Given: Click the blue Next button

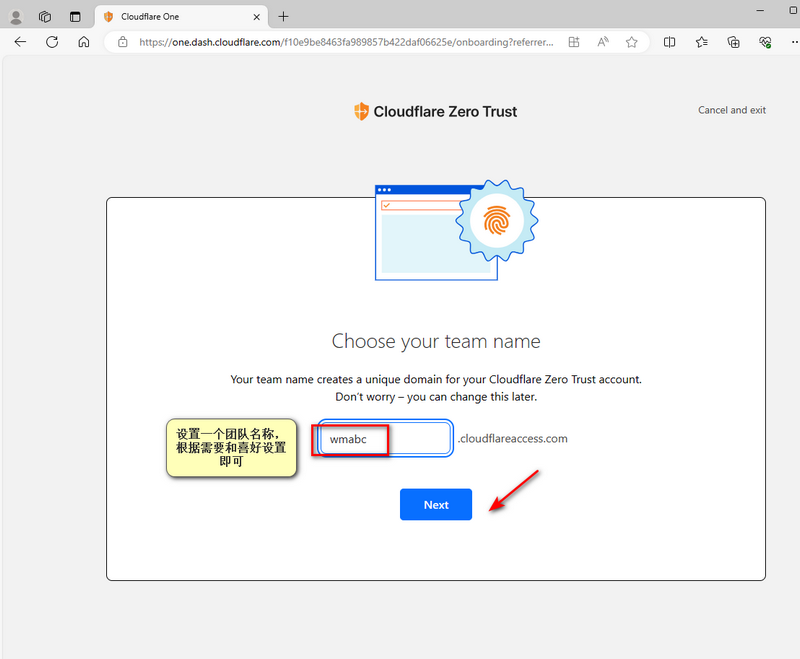Looking at the screenshot, I should click(436, 504).
